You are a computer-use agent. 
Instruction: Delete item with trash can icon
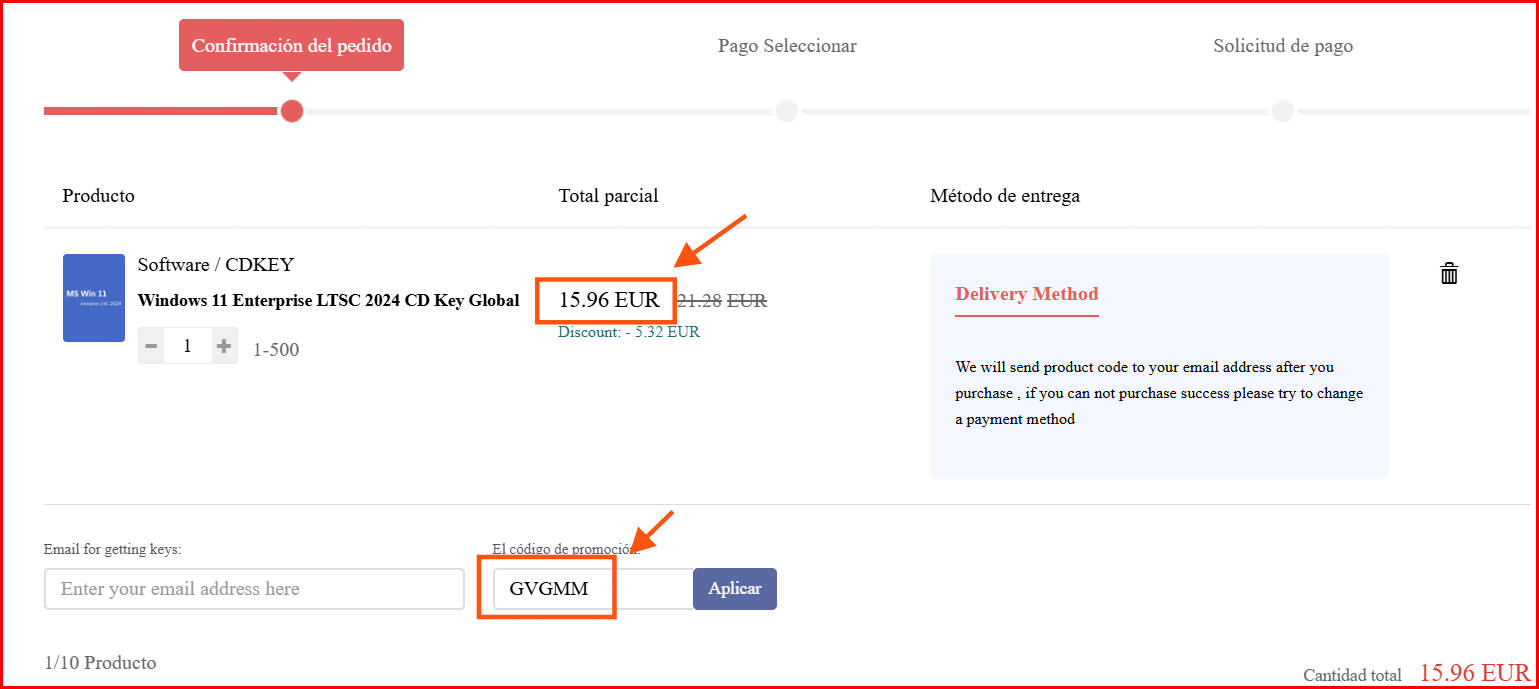point(1449,273)
